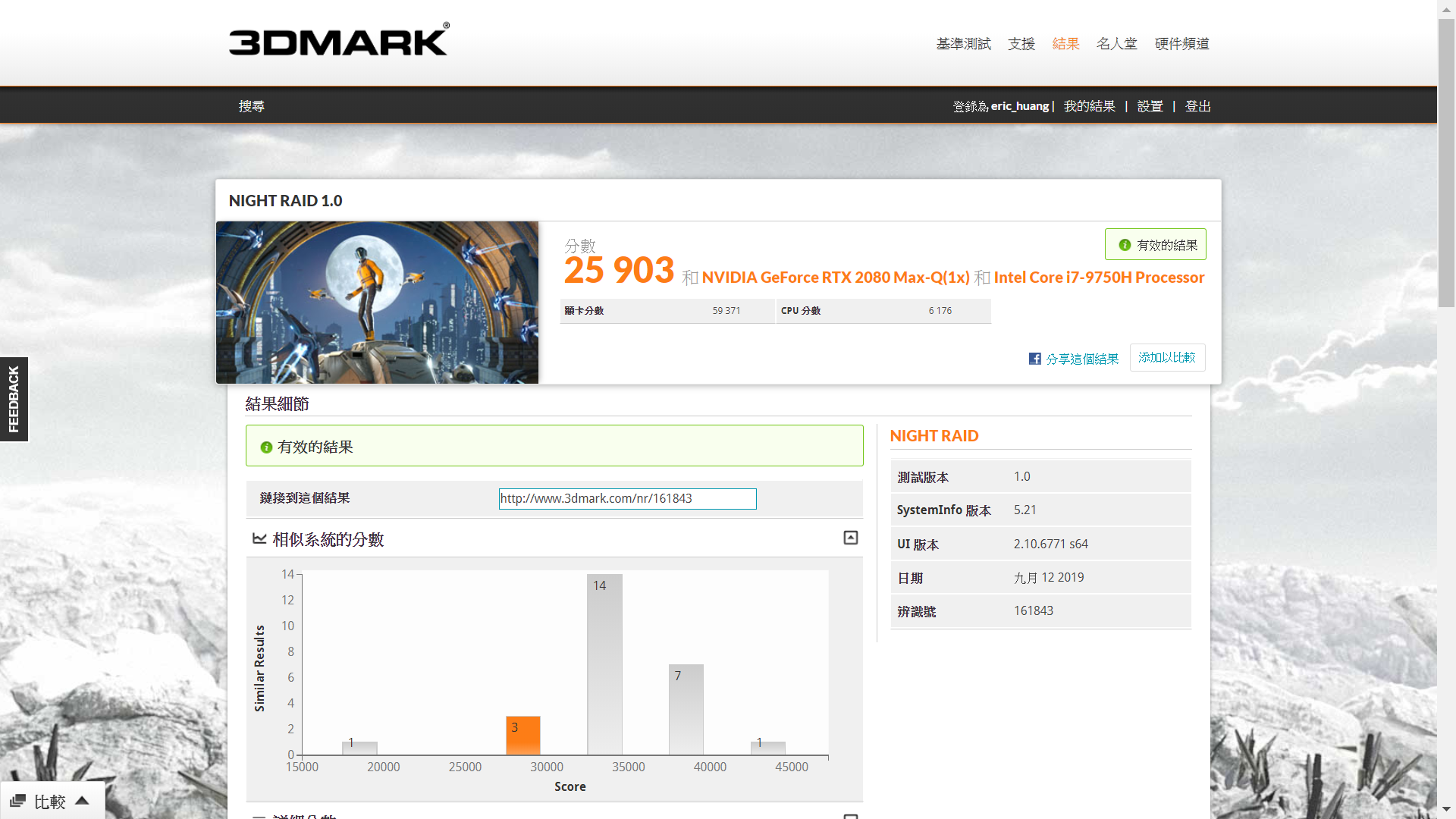The height and width of the screenshot is (819, 1456).
Task: Click the NVIDIA GeForce RTX 2080 Max-Q link
Action: click(x=835, y=278)
